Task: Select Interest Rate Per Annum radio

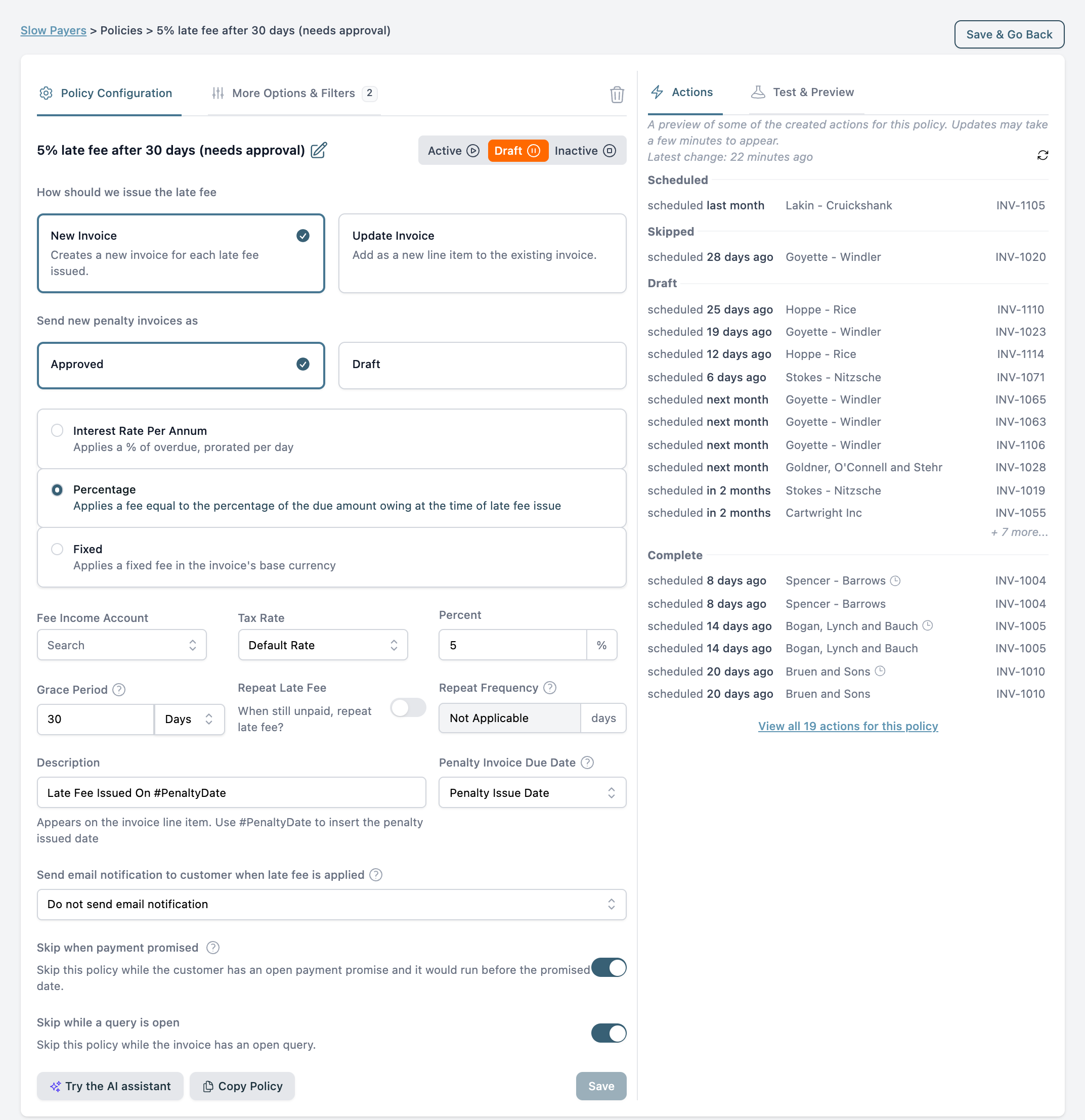Action: point(57,430)
